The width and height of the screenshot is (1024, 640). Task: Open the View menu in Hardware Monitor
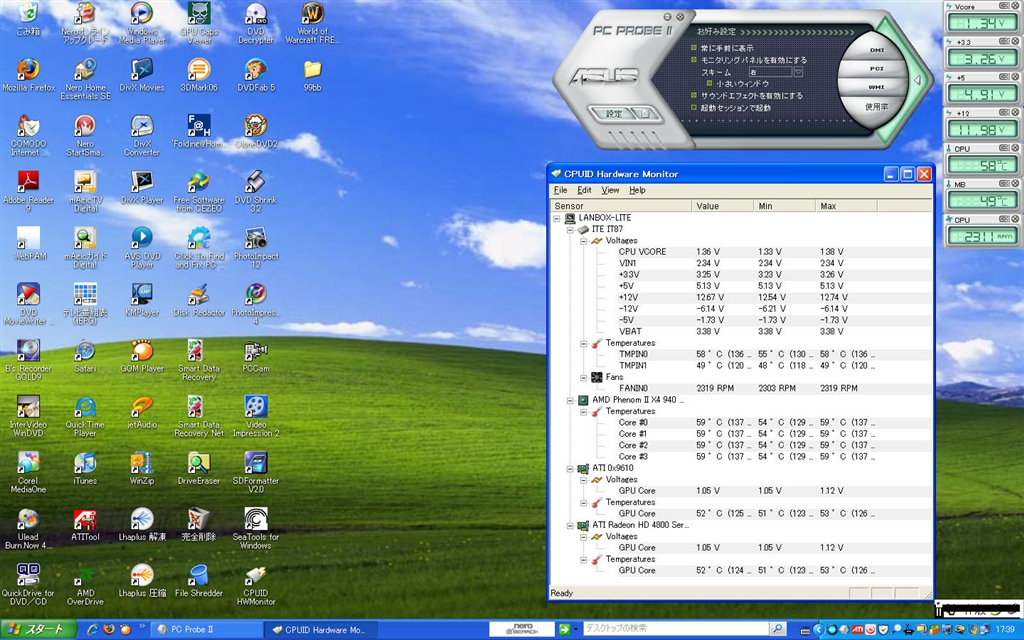tap(610, 190)
